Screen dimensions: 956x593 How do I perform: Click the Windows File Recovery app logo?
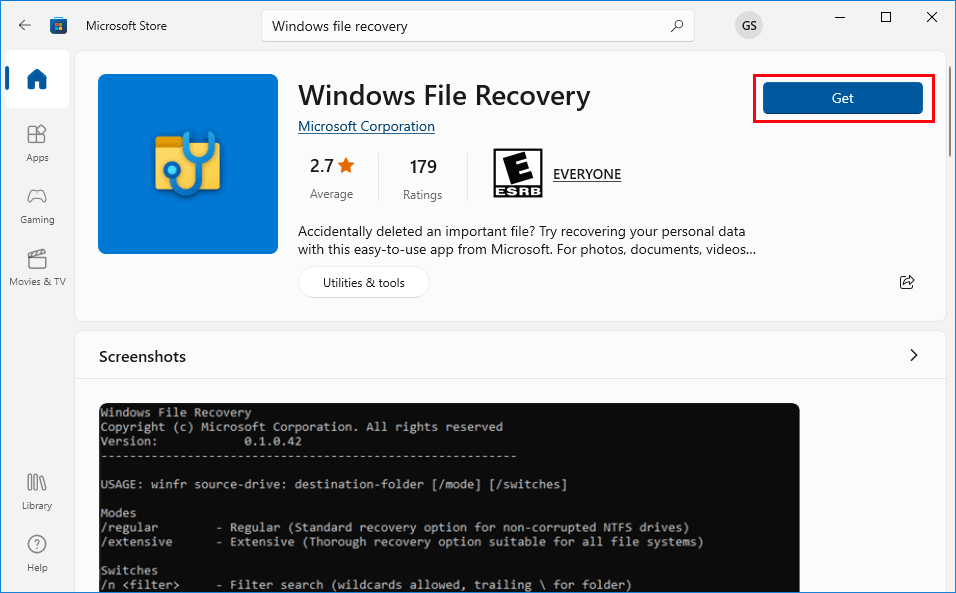coord(188,164)
